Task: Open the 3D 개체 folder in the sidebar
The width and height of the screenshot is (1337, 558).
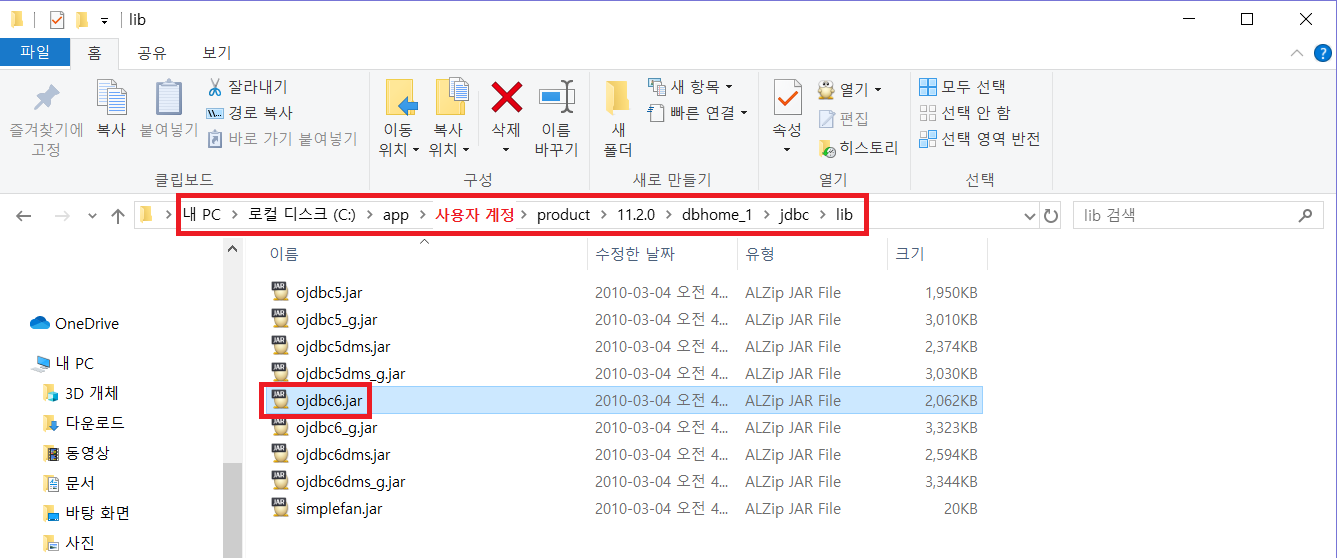Action: [80, 393]
